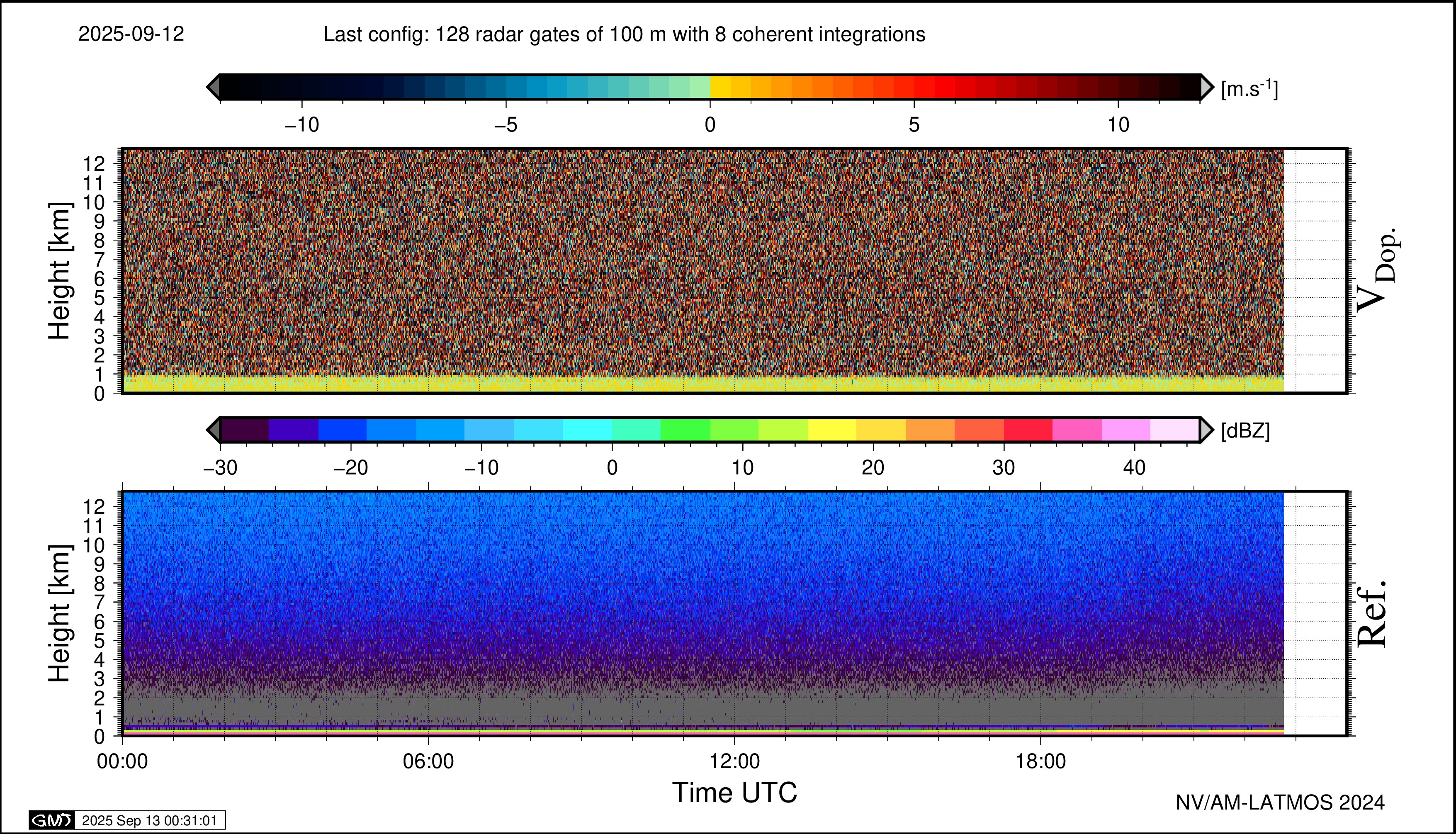Click darkest purple dBZ colorbar segment
Viewport: 1456px width, 834px height.
(x=245, y=430)
